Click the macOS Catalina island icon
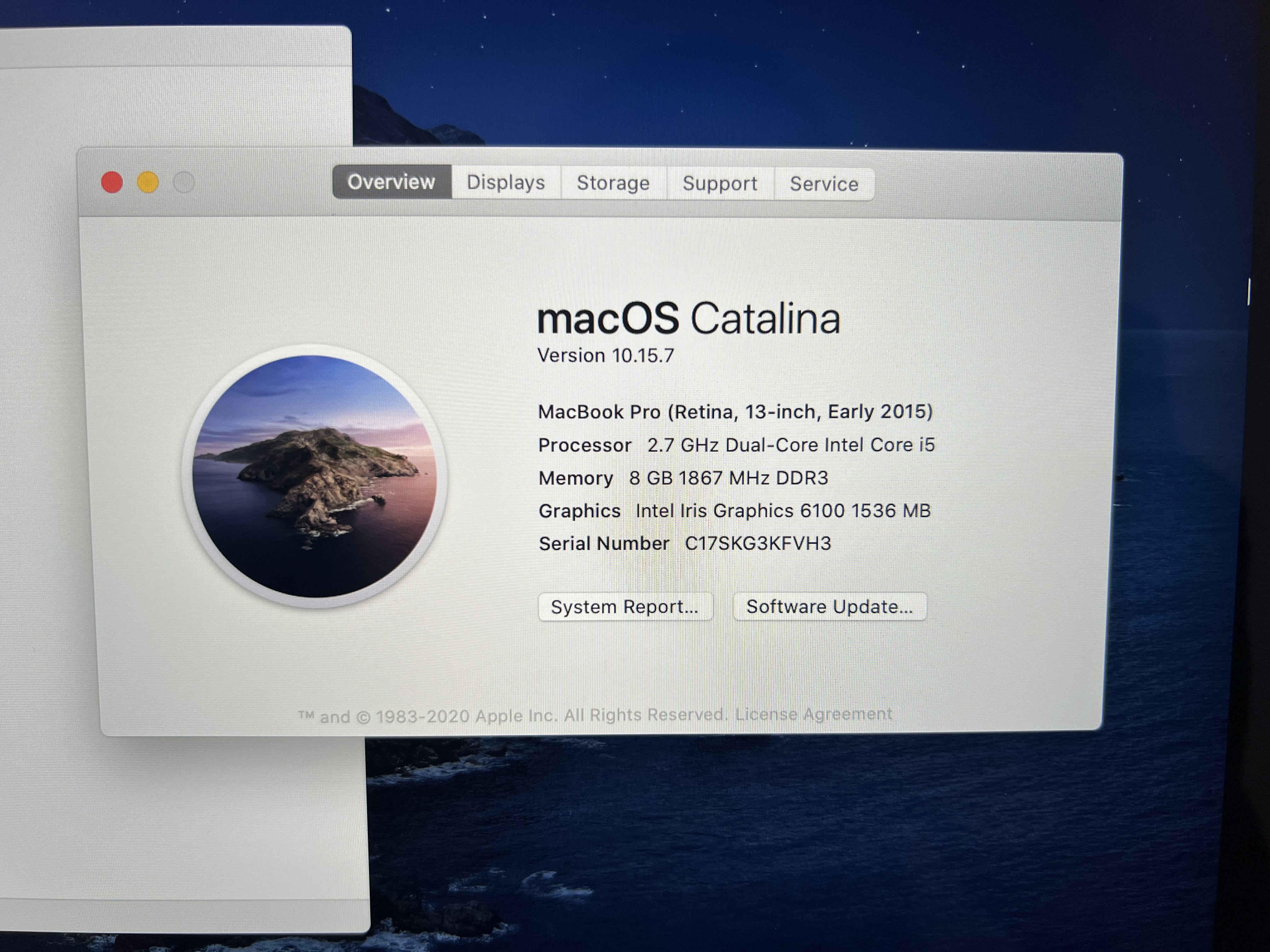Viewport: 1270px width, 952px height. pyautogui.click(x=315, y=476)
